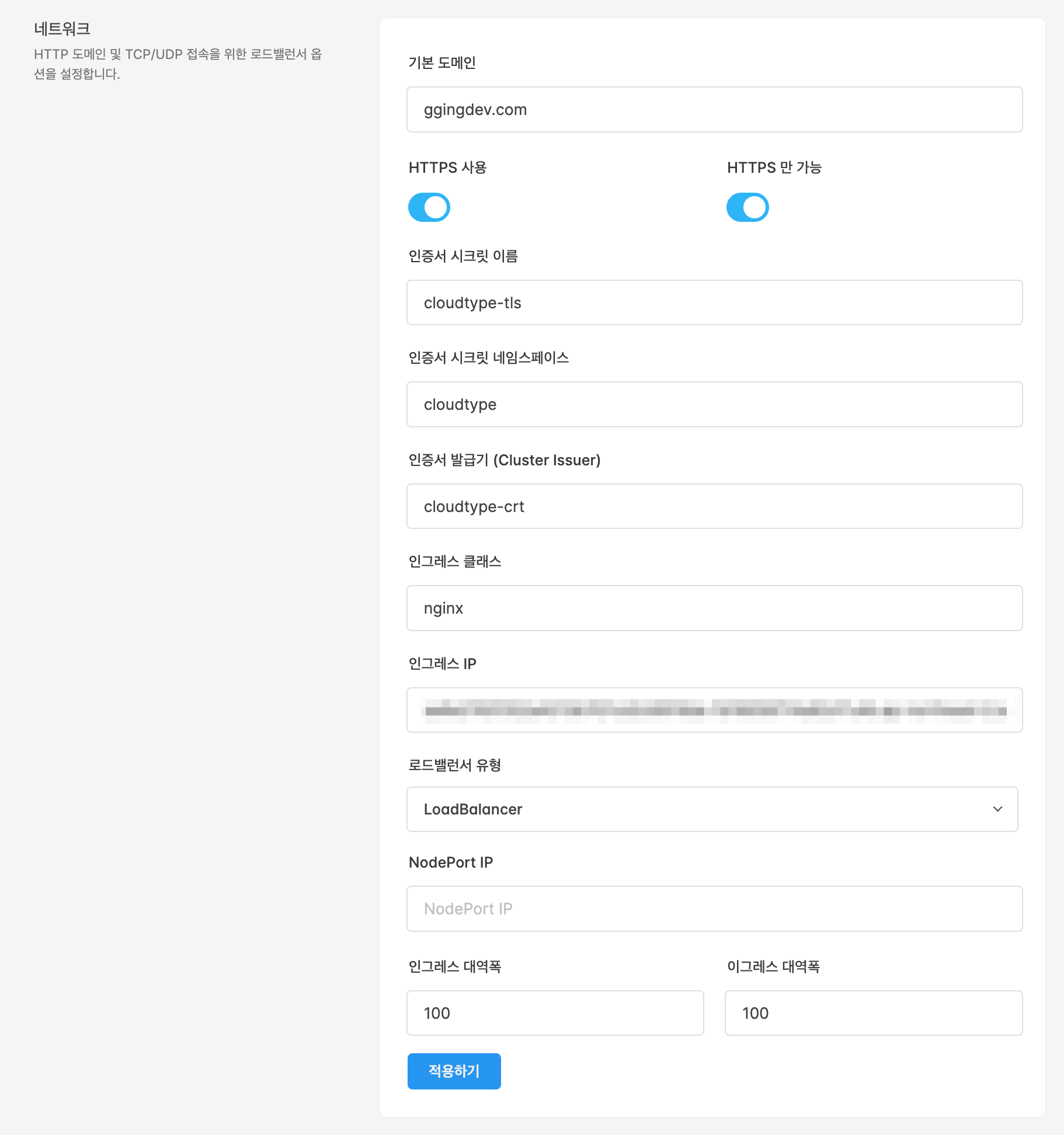Click the 로드밸런서 유형 label text

(x=454, y=765)
